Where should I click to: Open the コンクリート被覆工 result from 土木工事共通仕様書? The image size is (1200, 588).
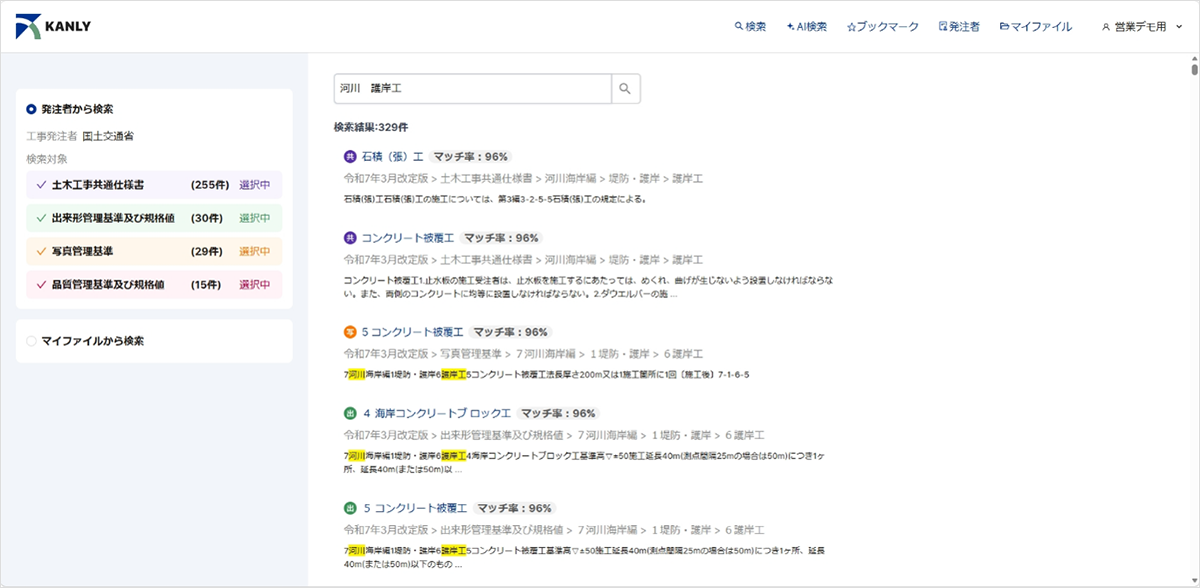(408, 238)
